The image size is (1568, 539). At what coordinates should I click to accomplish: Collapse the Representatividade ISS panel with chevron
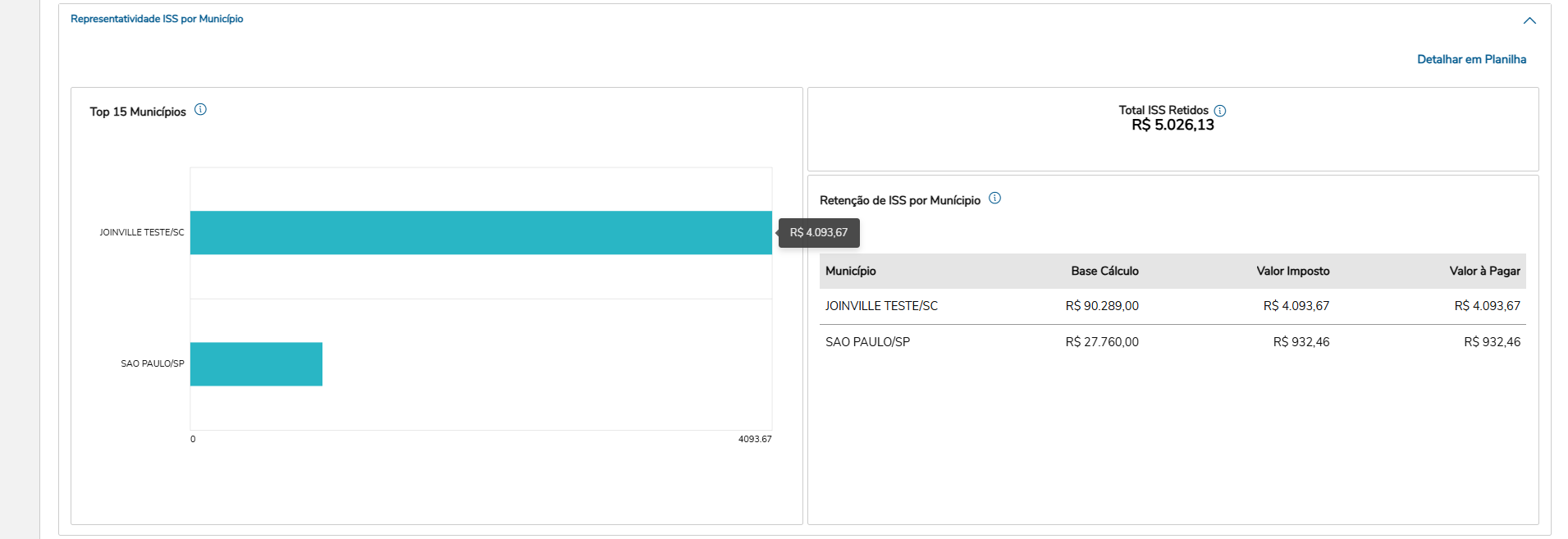click(1529, 21)
